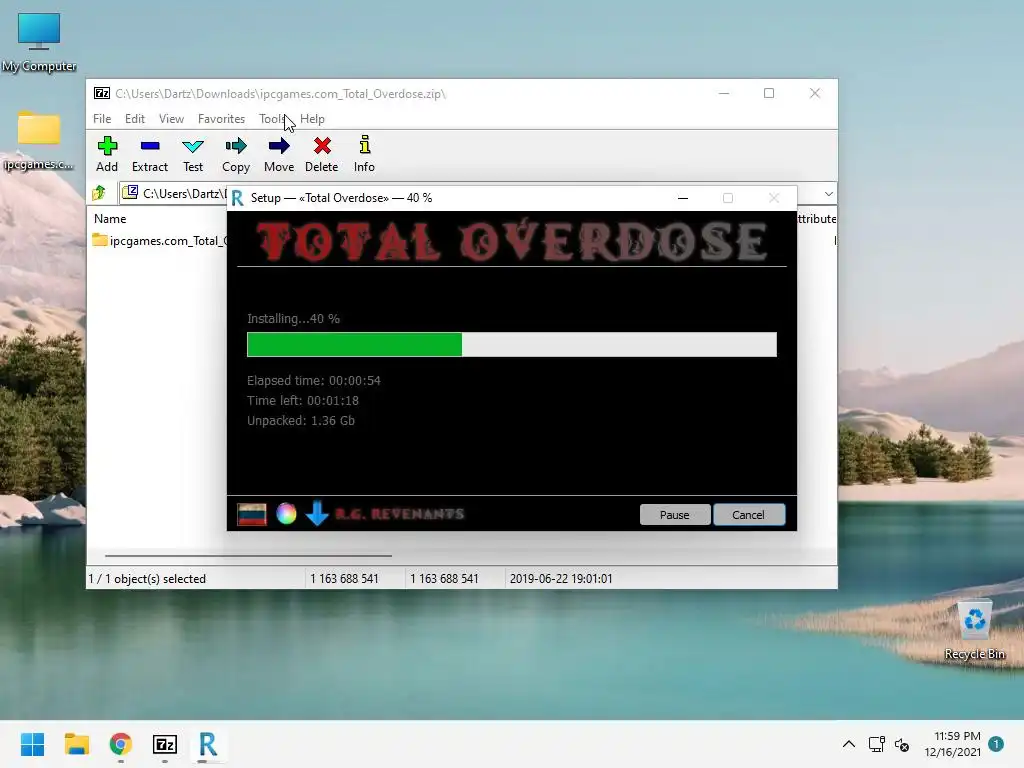Click the 'Unpacked: 1.36 Gb' text
The width and height of the screenshot is (1024, 768).
(300, 421)
